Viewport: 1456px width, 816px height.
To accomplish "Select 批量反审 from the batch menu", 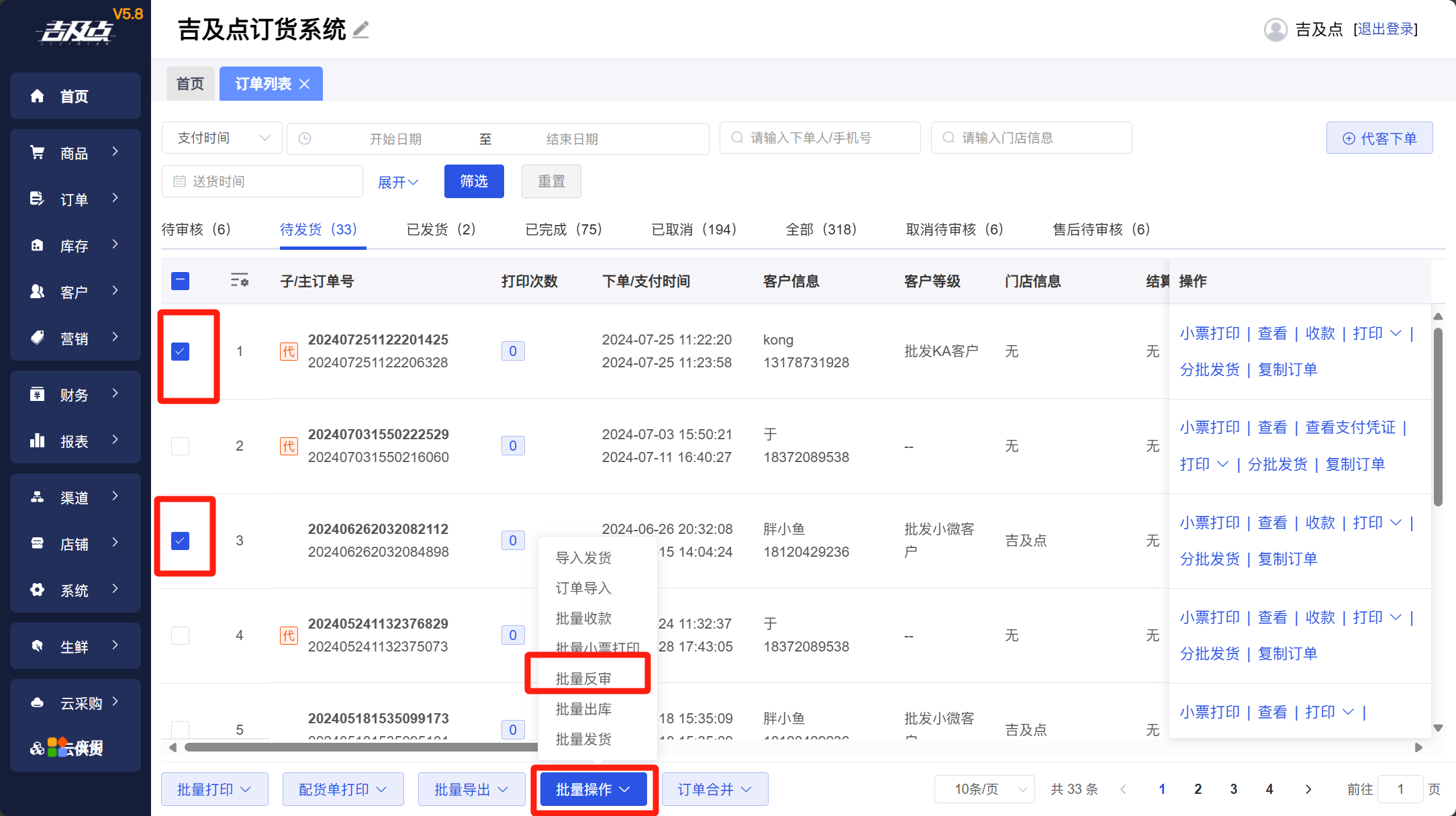I will [x=583, y=678].
